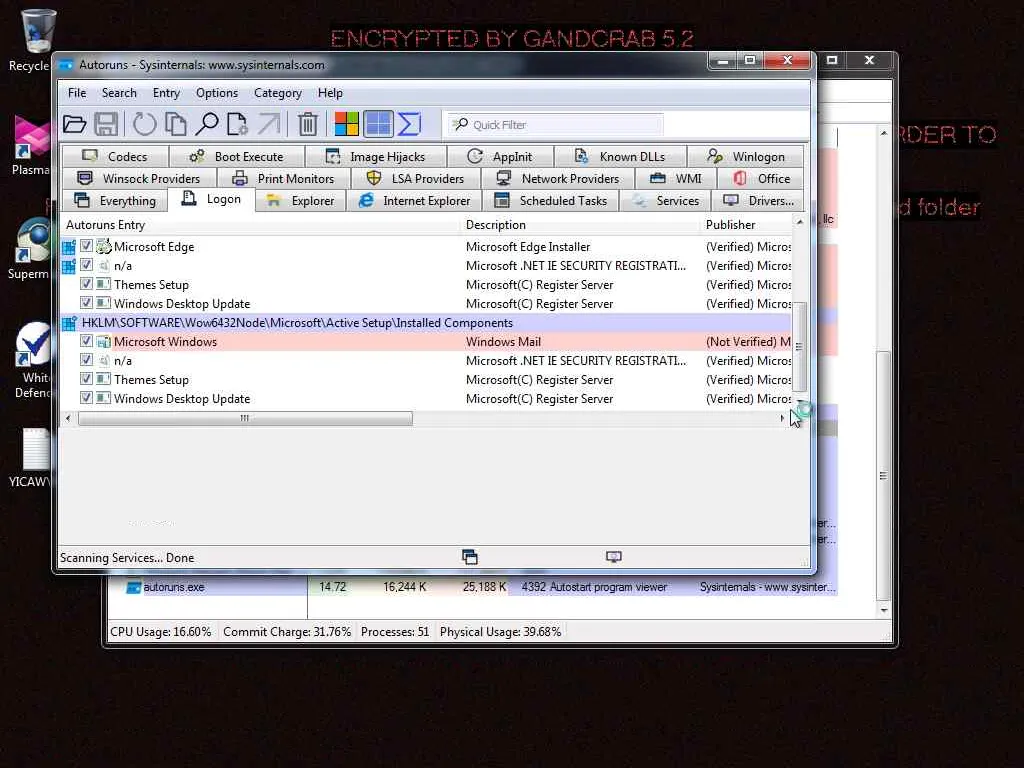Toggle the blue Windows entries filter icon

(x=378, y=124)
